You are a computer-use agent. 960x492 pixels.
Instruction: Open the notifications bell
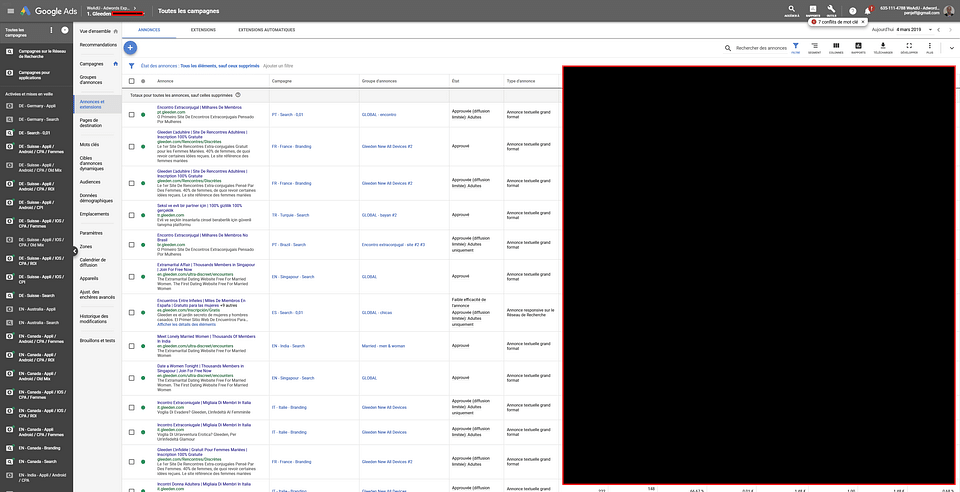coord(868,11)
